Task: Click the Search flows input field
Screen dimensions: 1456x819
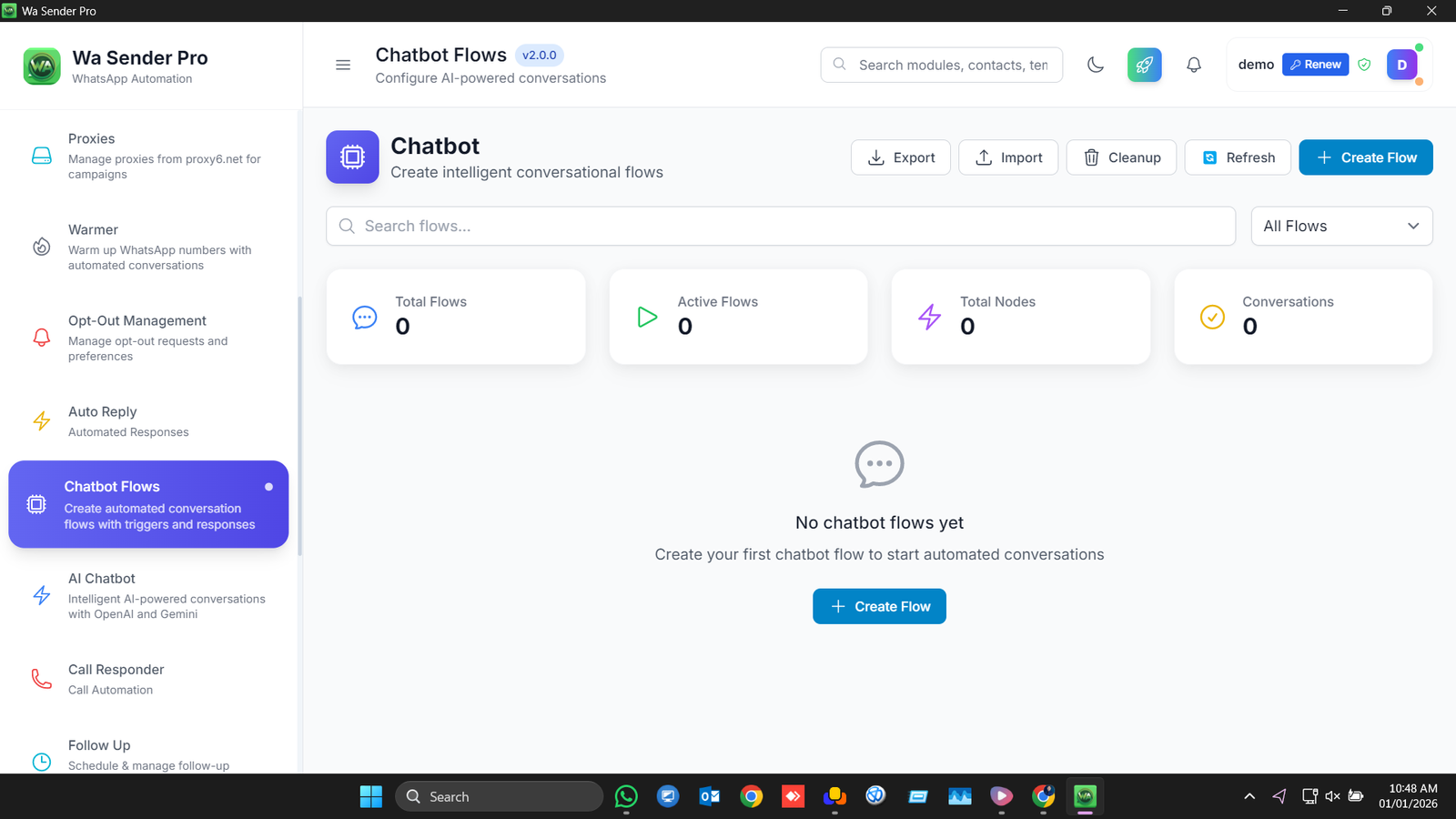Action: pyautogui.click(x=780, y=226)
